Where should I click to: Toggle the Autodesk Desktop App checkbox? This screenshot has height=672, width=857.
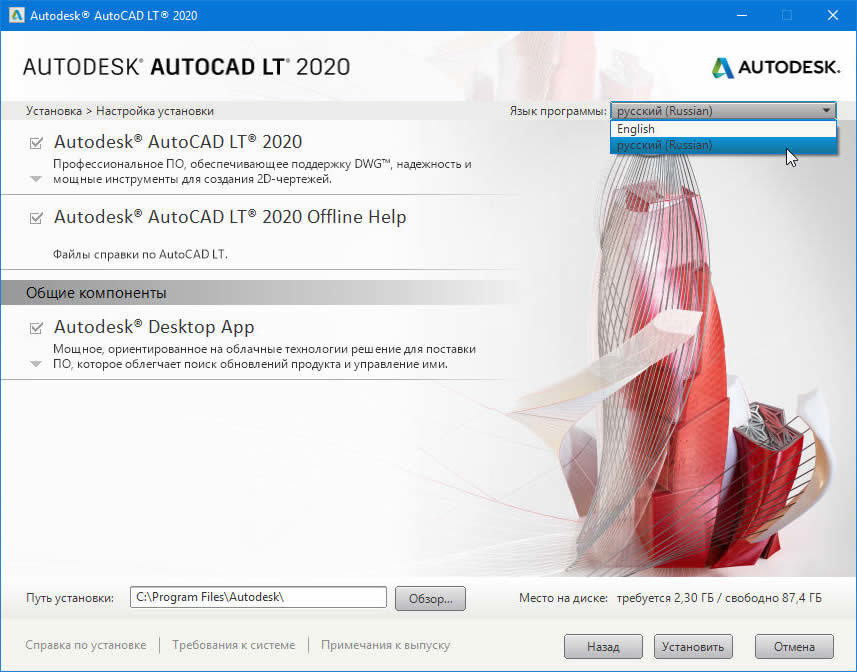36,328
